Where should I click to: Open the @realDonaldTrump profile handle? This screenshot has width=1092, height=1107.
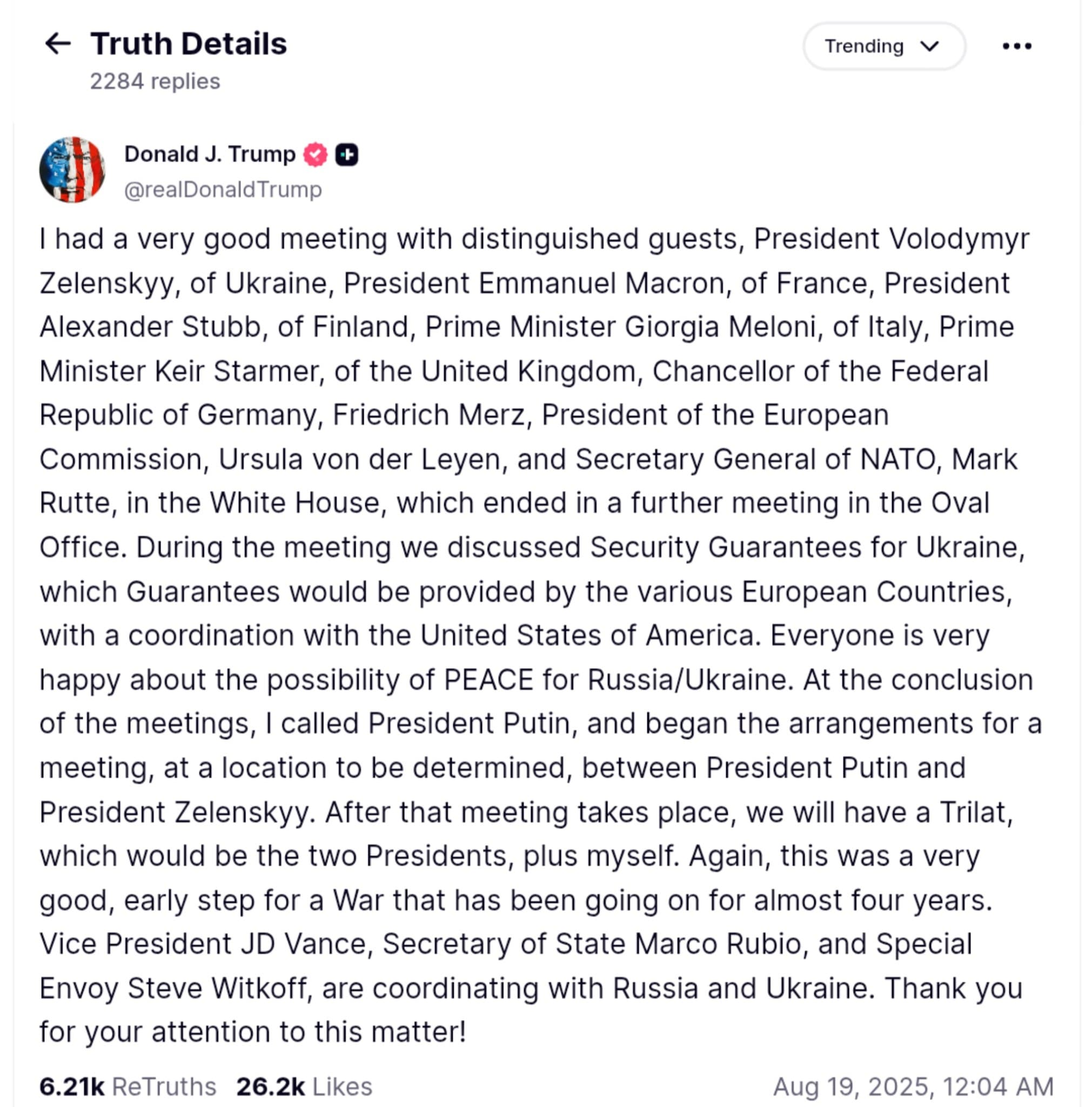point(222,189)
